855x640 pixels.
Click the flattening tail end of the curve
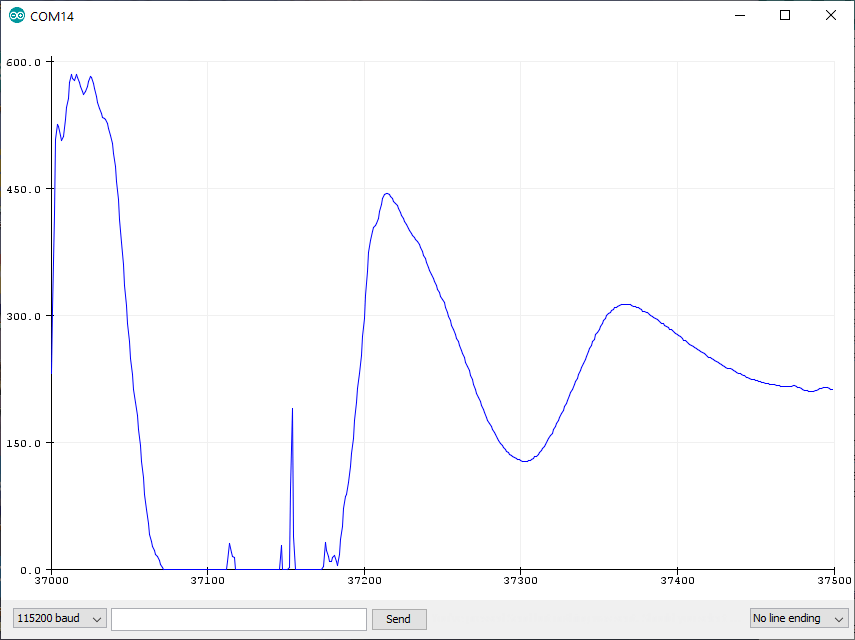[810, 389]
